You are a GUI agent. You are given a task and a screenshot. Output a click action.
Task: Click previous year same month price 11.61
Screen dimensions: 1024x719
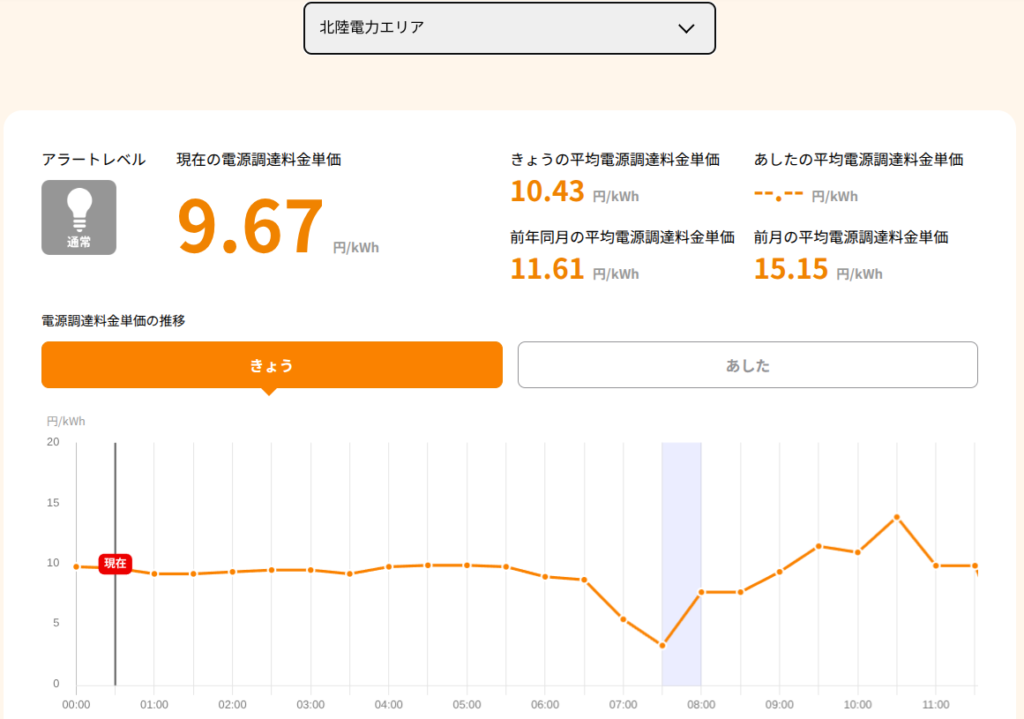(547, 269)
